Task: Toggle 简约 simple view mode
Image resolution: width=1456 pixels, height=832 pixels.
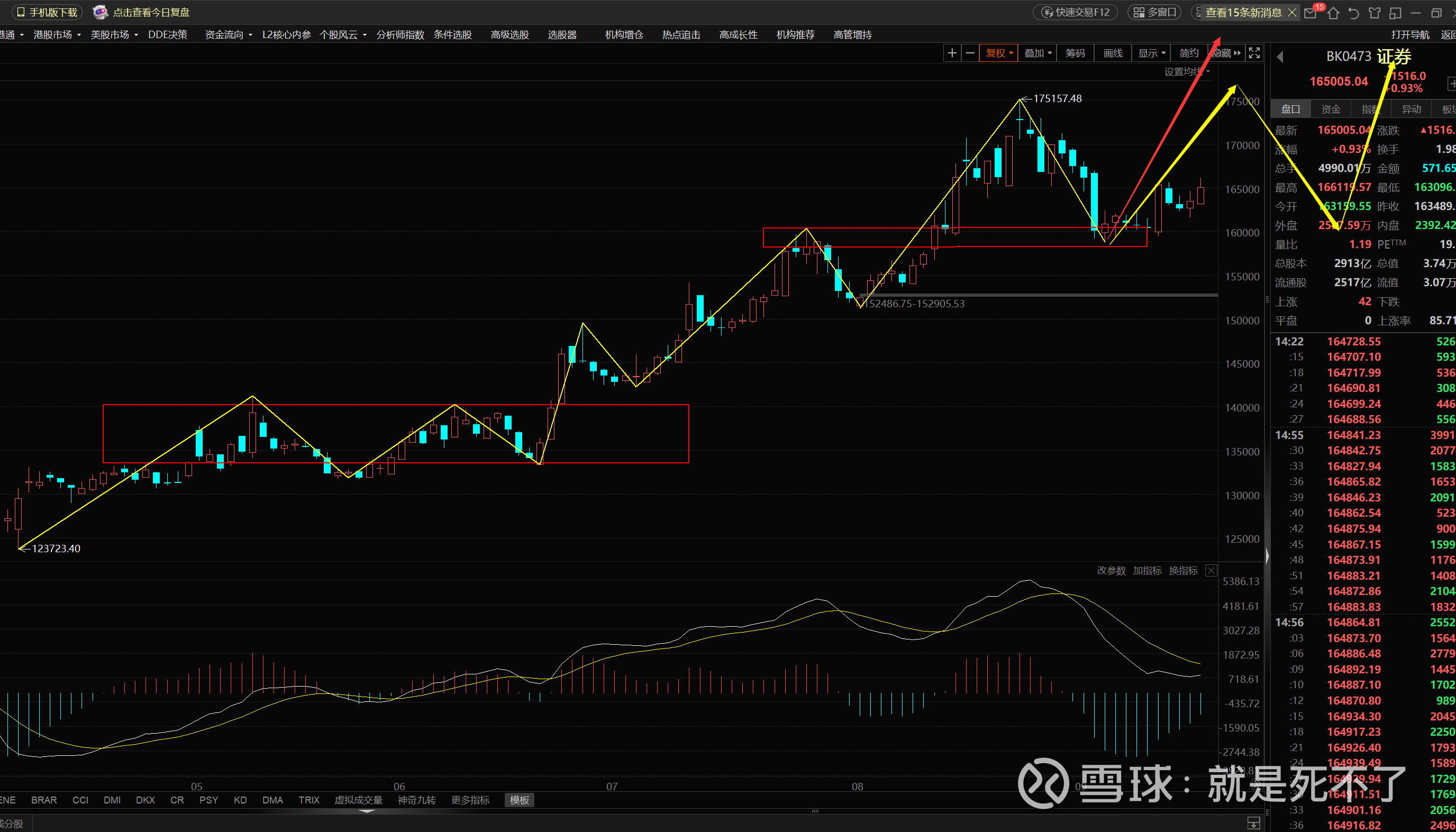Action: [x=1189, y=53]
